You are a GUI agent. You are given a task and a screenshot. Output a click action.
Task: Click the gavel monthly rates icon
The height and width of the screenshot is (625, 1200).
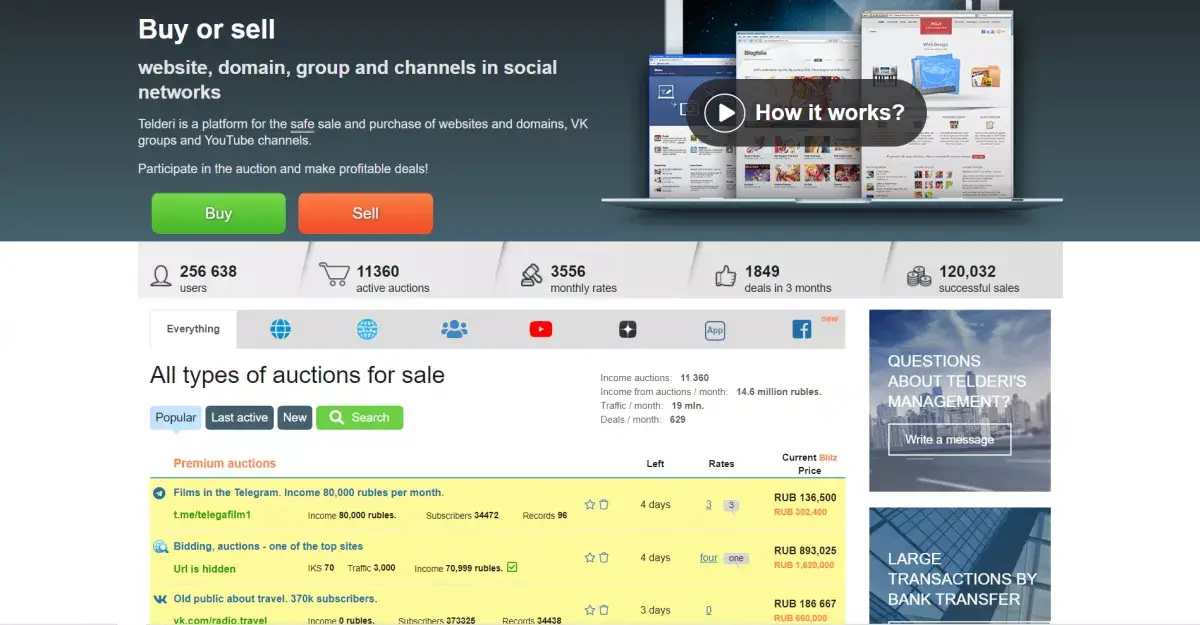(531, 275)
